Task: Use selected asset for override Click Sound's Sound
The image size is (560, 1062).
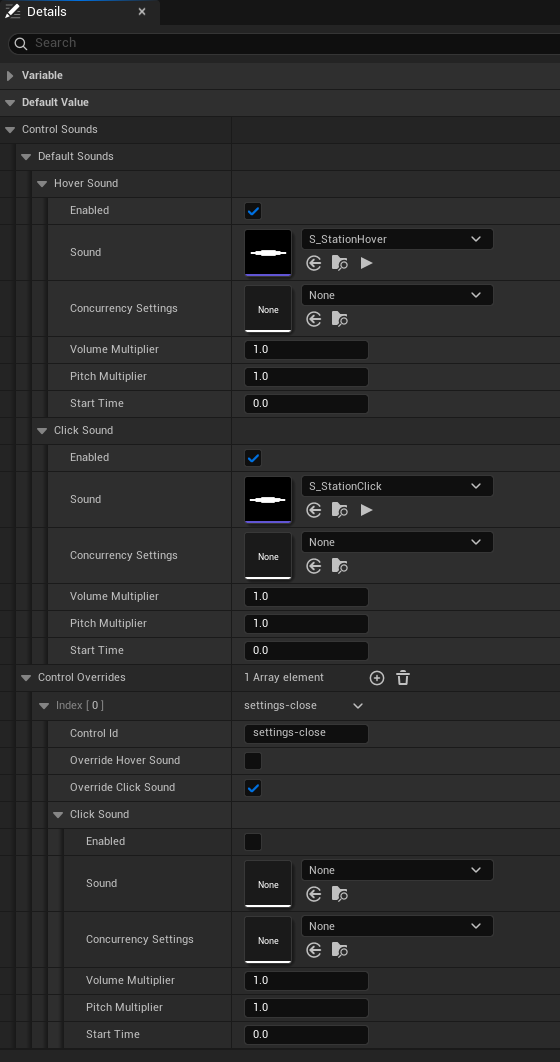Action: [x=314, y=894]
